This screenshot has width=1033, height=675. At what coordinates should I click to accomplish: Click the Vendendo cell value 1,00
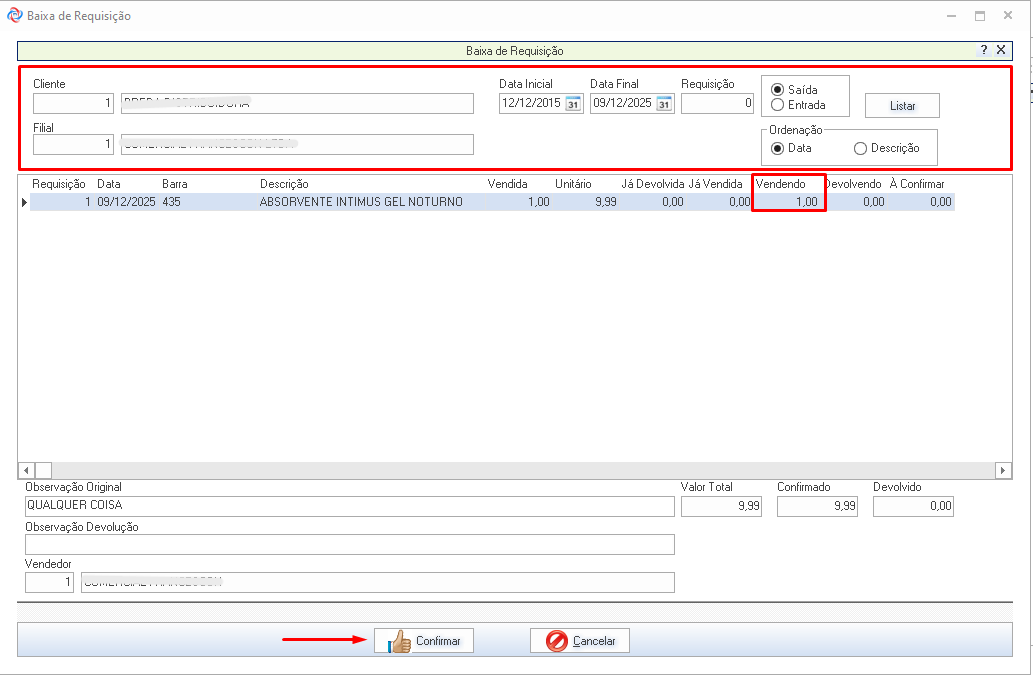click(789, 202)
